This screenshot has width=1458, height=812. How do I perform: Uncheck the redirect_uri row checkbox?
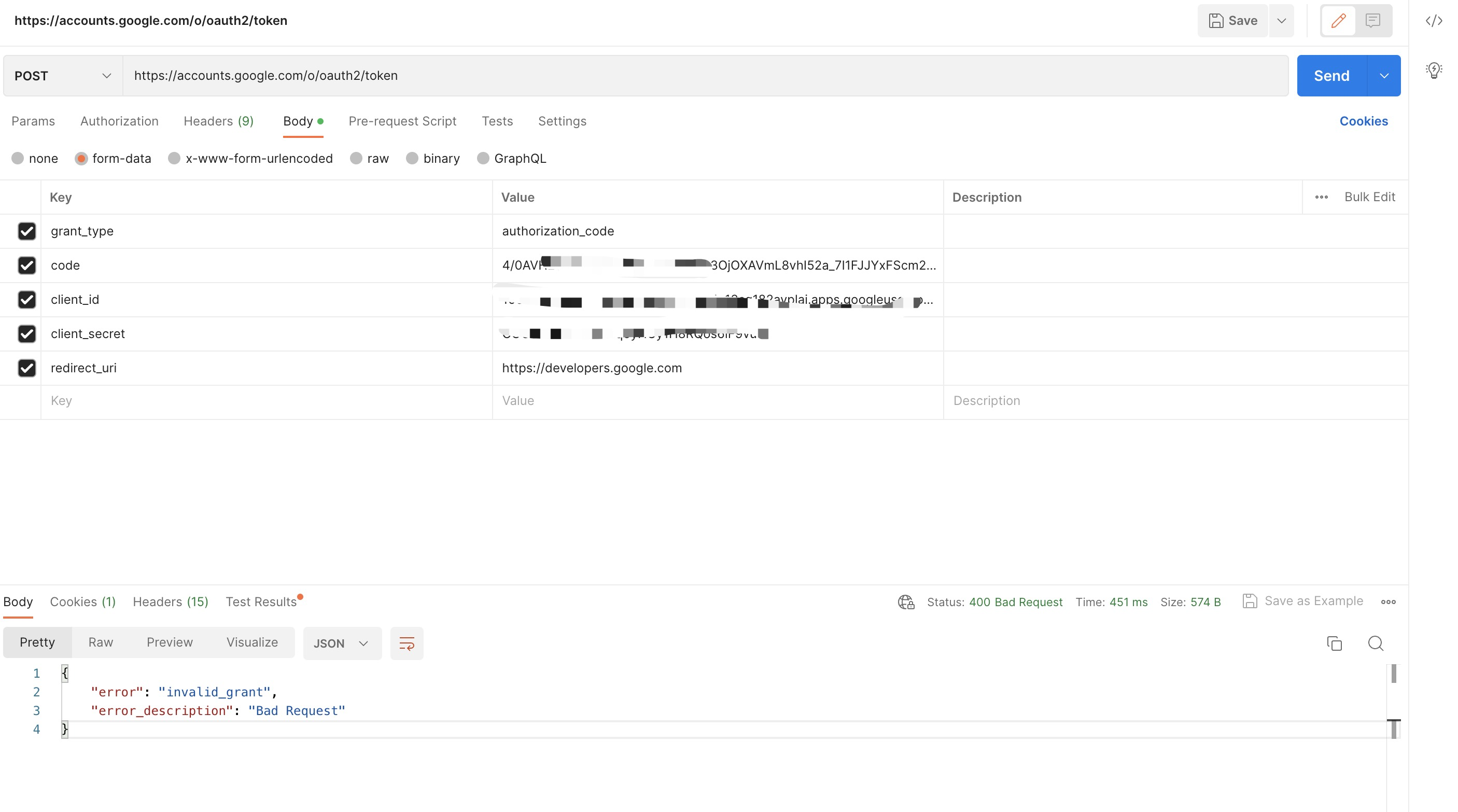[x=26, y=368]
